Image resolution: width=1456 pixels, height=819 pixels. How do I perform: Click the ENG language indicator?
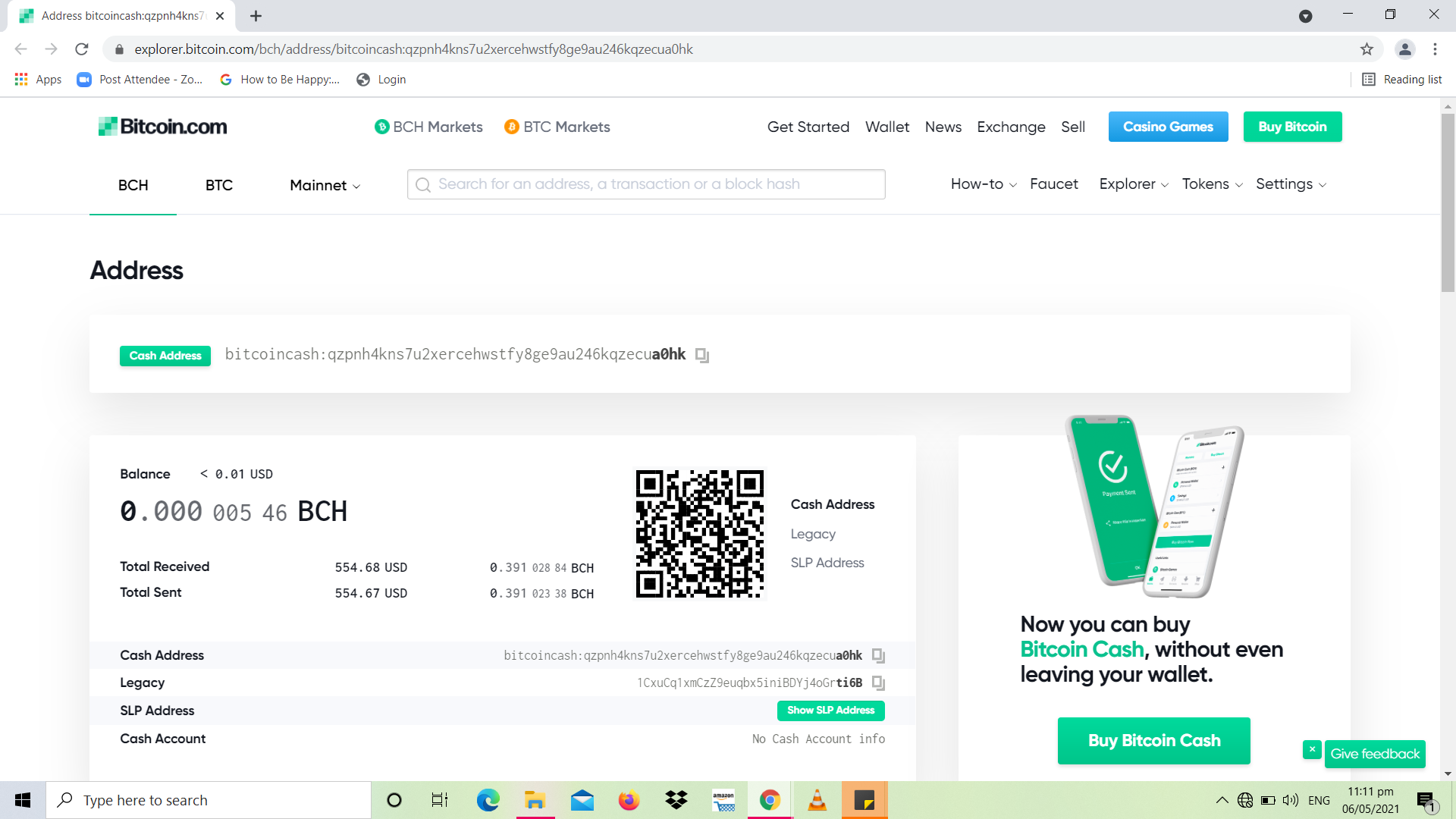pyautogui.click(x=1319, y=800)
